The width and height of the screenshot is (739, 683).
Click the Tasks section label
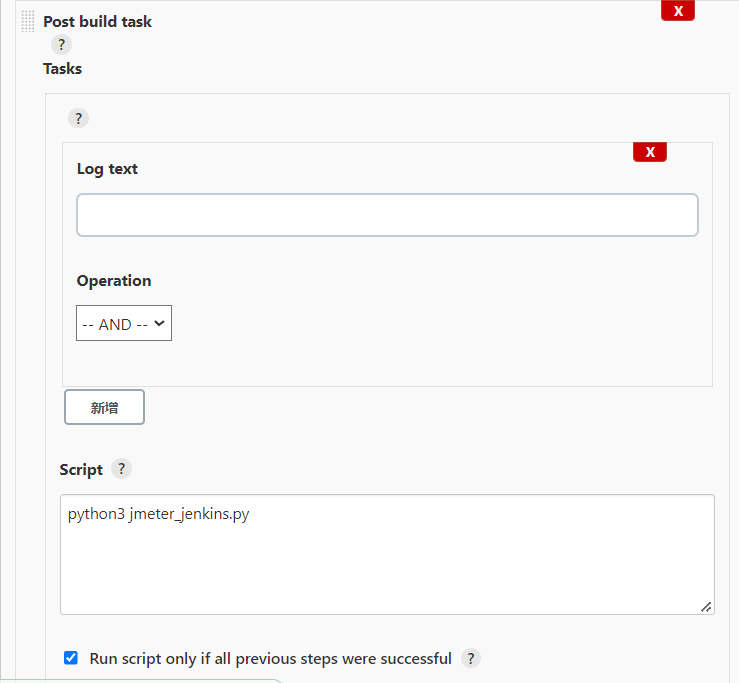click(62, 69)
